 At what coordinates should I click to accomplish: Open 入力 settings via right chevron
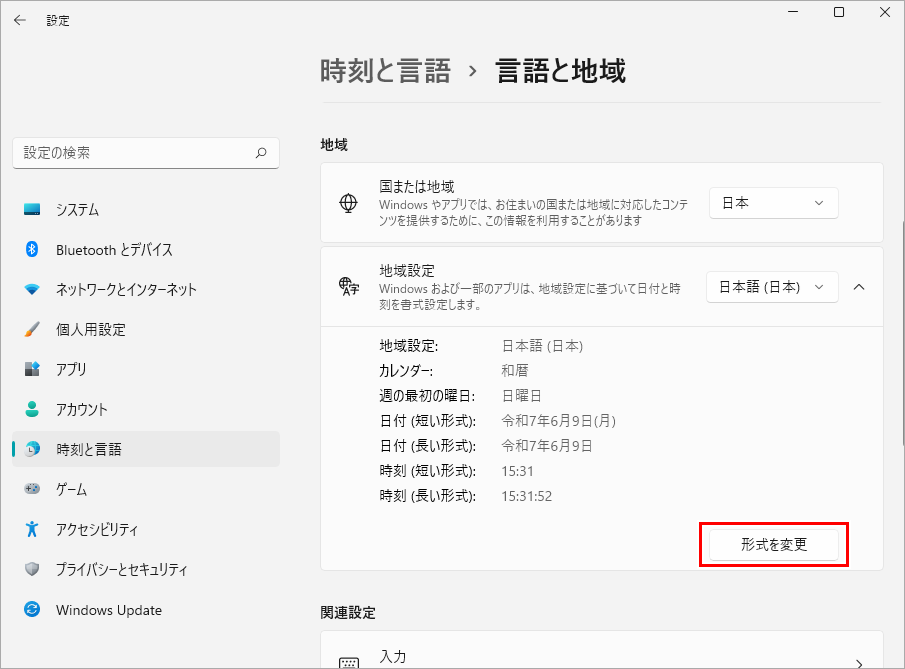[859, 663]
